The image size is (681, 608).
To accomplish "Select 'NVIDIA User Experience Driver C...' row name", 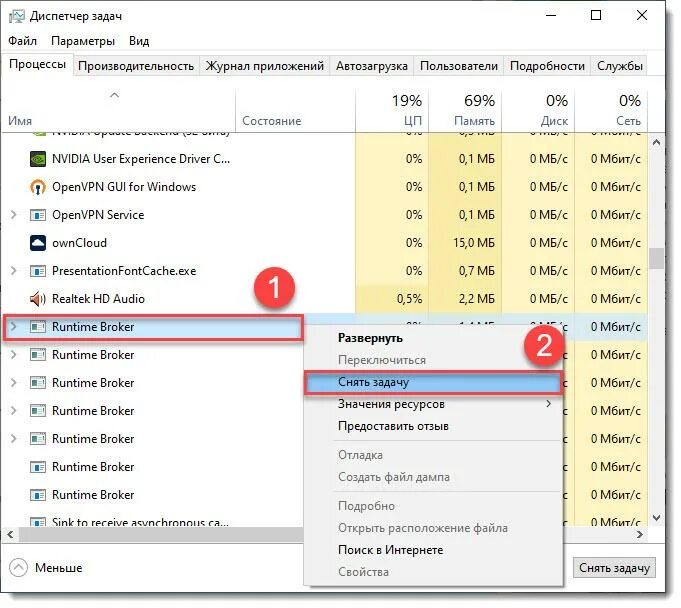I will coord(141,159).
